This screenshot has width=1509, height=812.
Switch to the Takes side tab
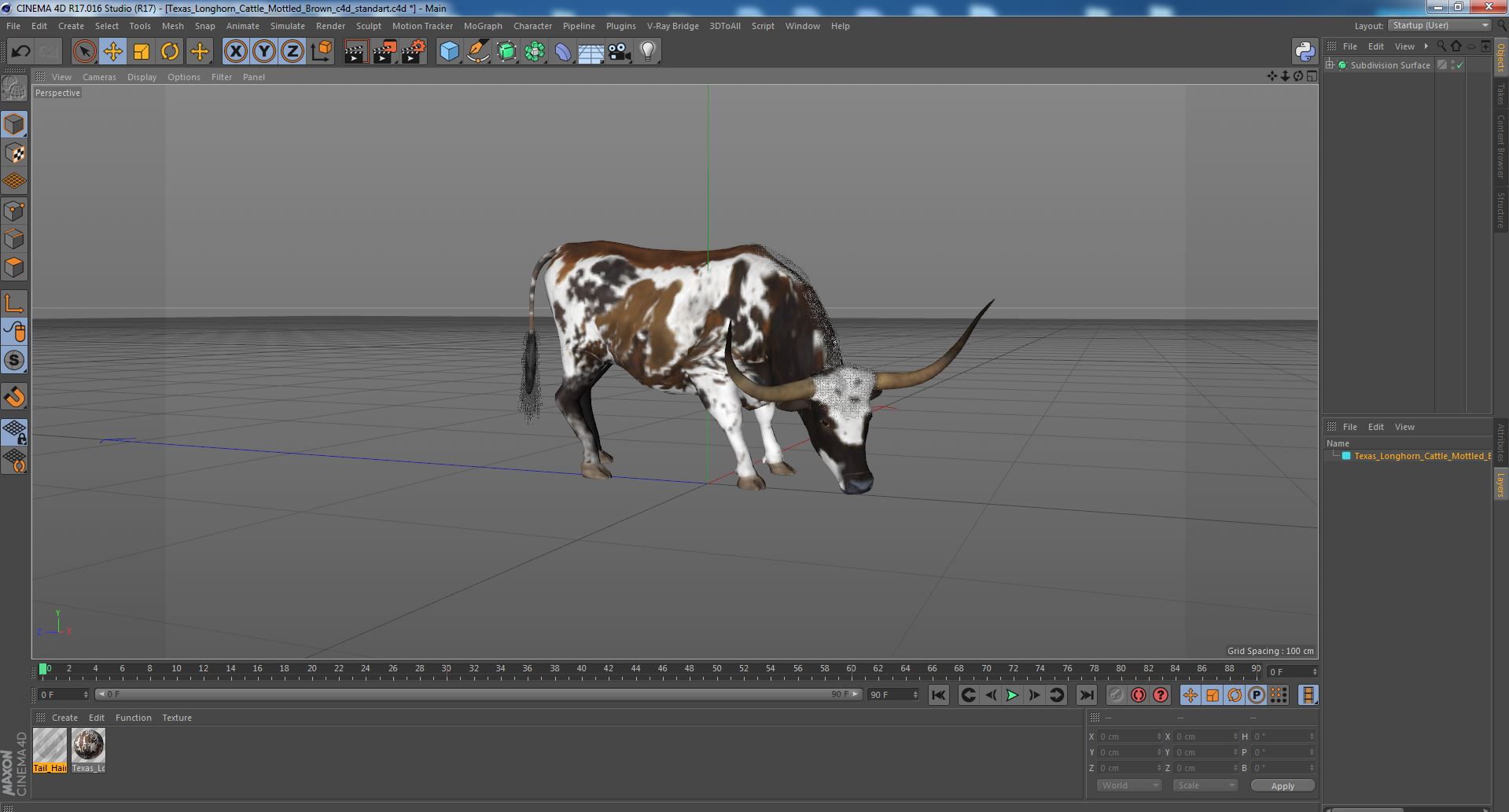pos(1500,94)
